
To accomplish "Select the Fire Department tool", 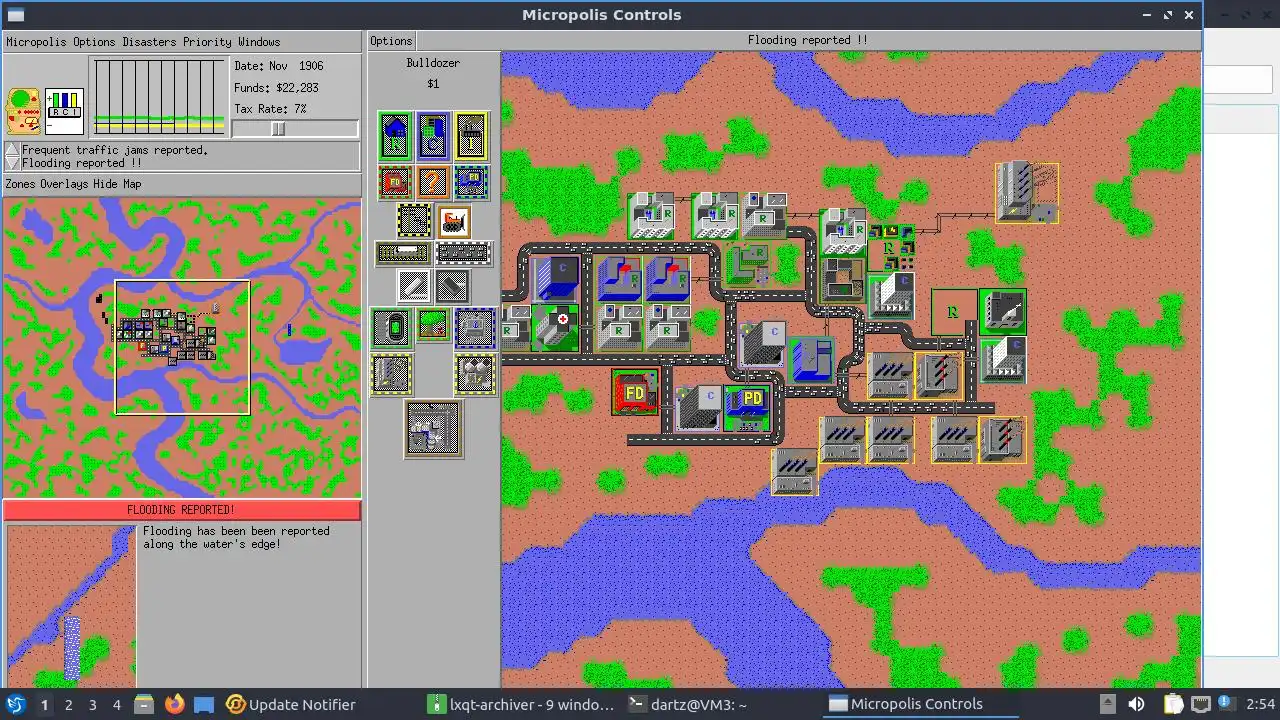I will [x=395, y=182].
